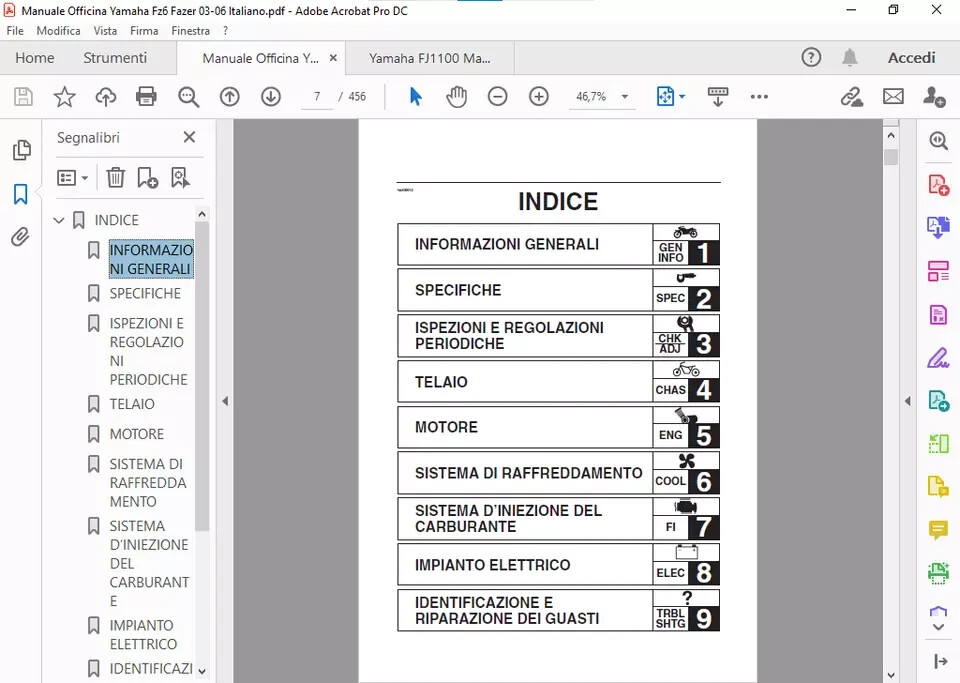Open the Vista menu
The height and width of the screenshot is (683, 960).
pyautogui.click(x=105, y=31)
